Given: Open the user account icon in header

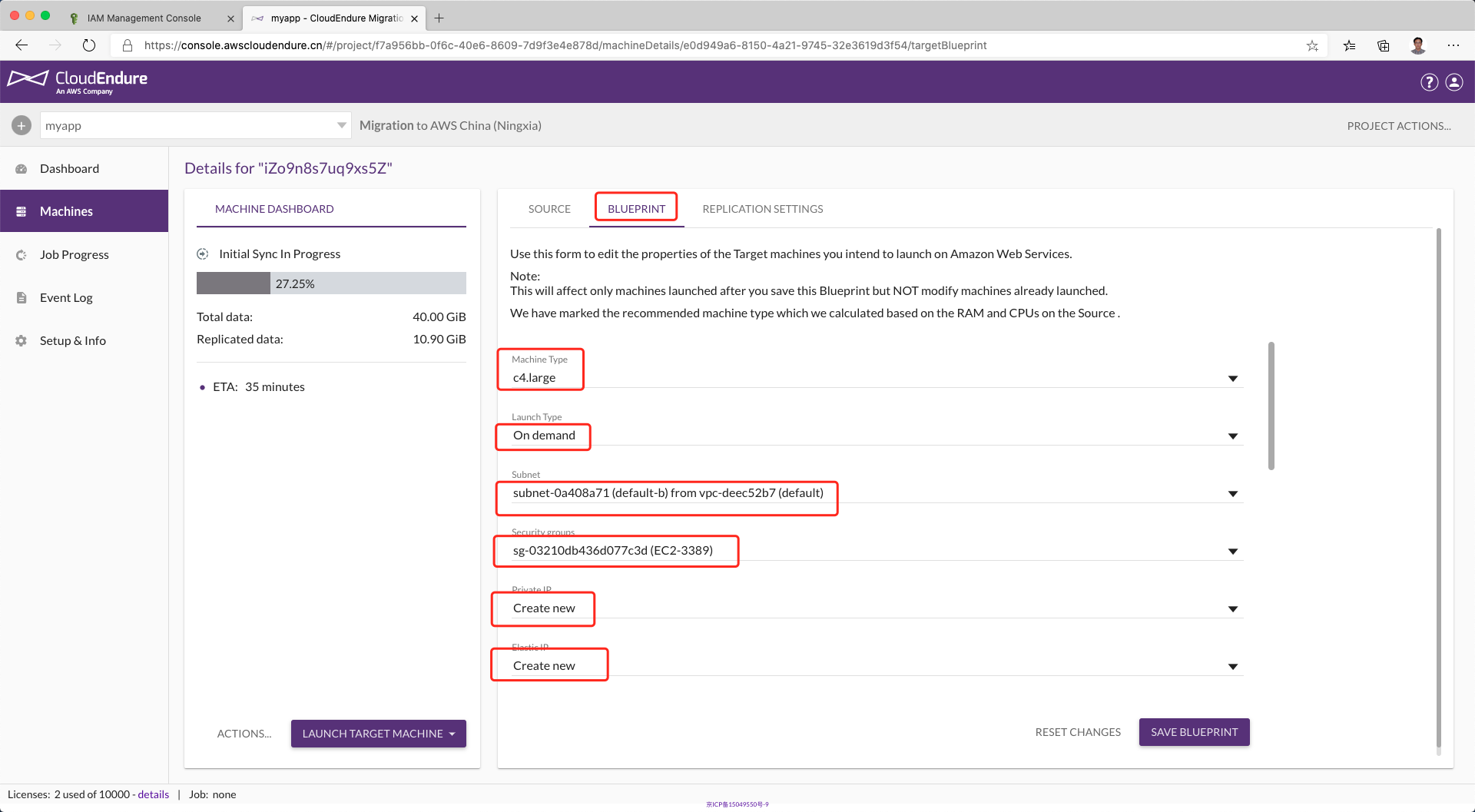Looking at the screenshot, I should 1454,82.
